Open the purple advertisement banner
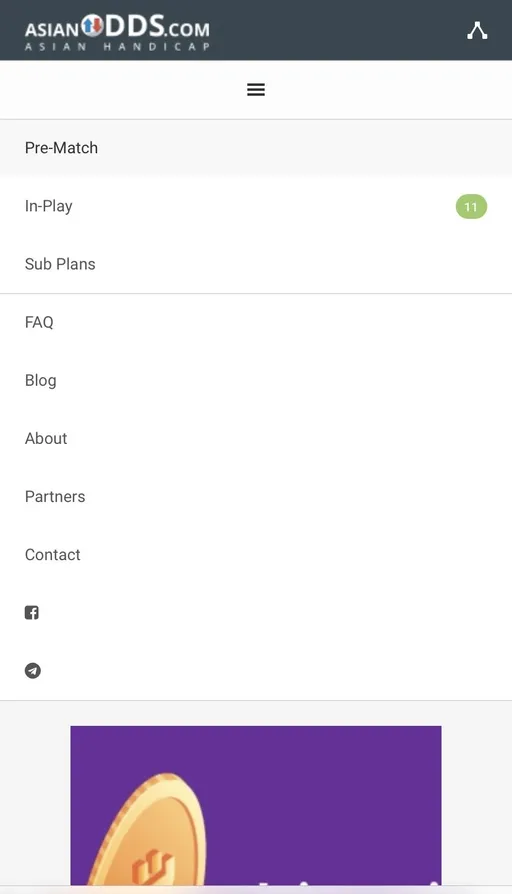Image resolution: width=512 pixels, height=894 pixels. [x=256, y=805]
